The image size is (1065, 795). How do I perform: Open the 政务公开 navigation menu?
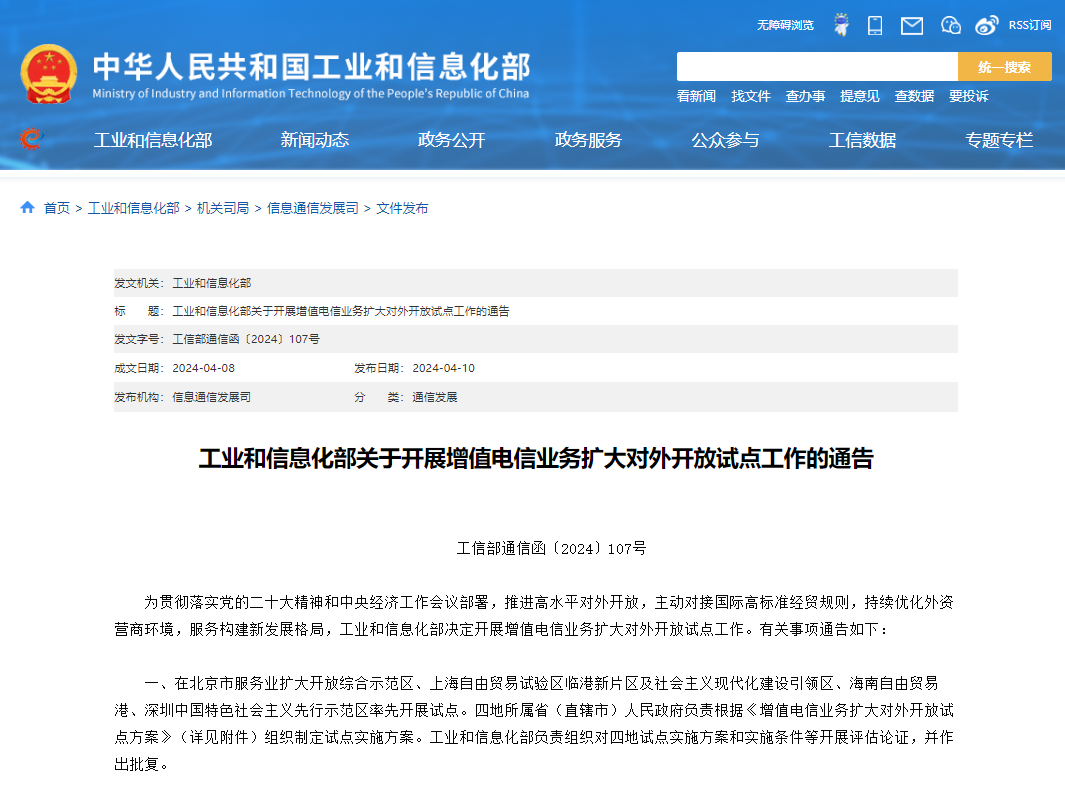(x=451, y=140)
